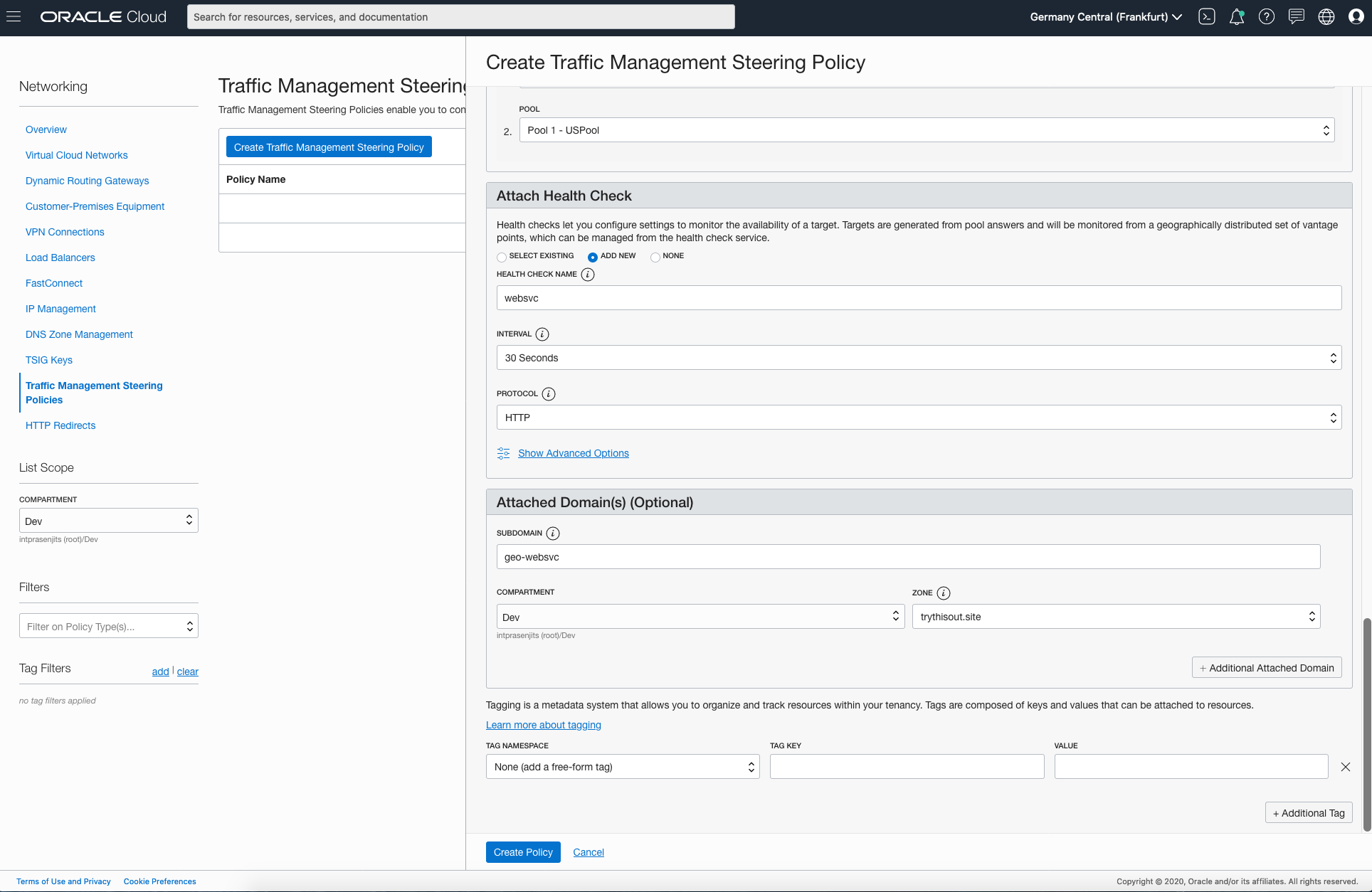Open the Interval 30 Seconds dropdown
This screenshot has height=892, width=1372.
click(918, 358)
